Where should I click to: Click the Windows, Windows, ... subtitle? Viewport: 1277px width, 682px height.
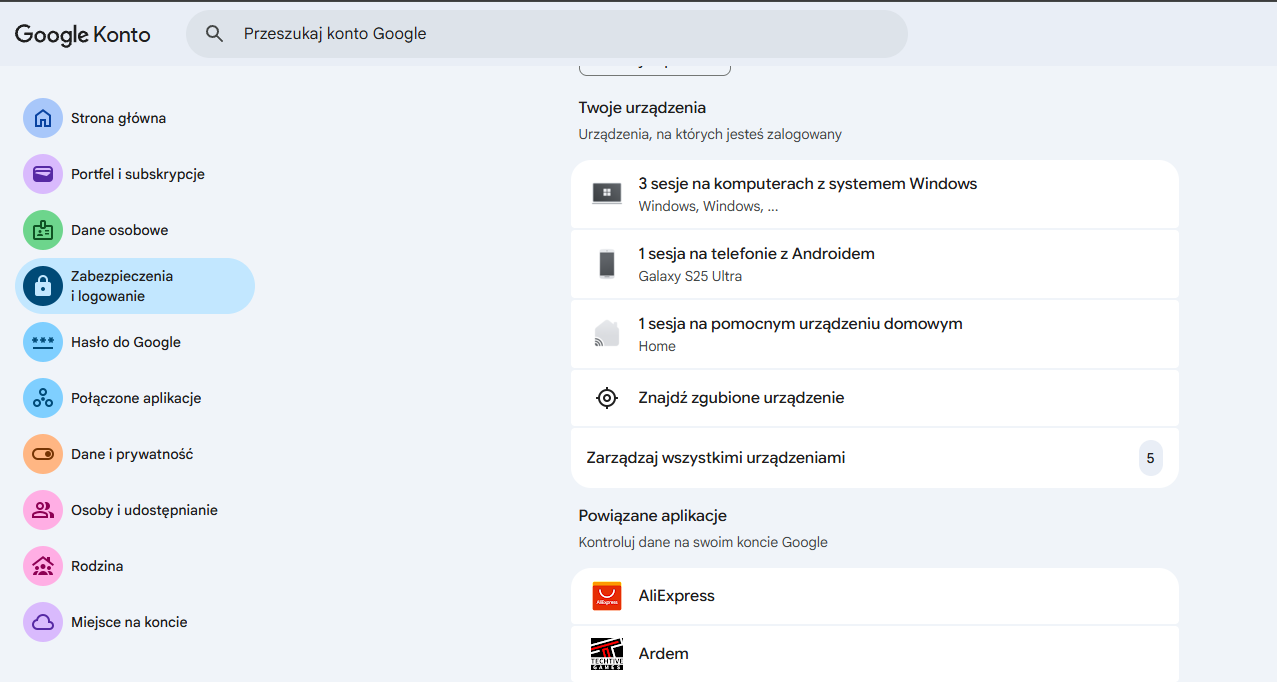point(708,206)
